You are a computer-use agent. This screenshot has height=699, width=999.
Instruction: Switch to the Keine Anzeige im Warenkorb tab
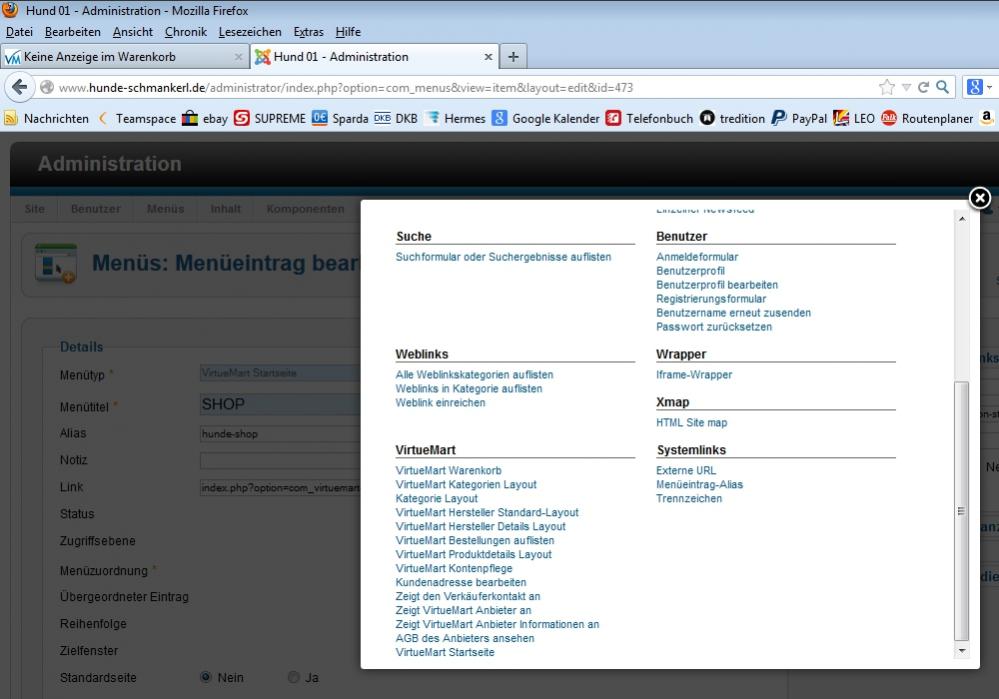(120, 57)
